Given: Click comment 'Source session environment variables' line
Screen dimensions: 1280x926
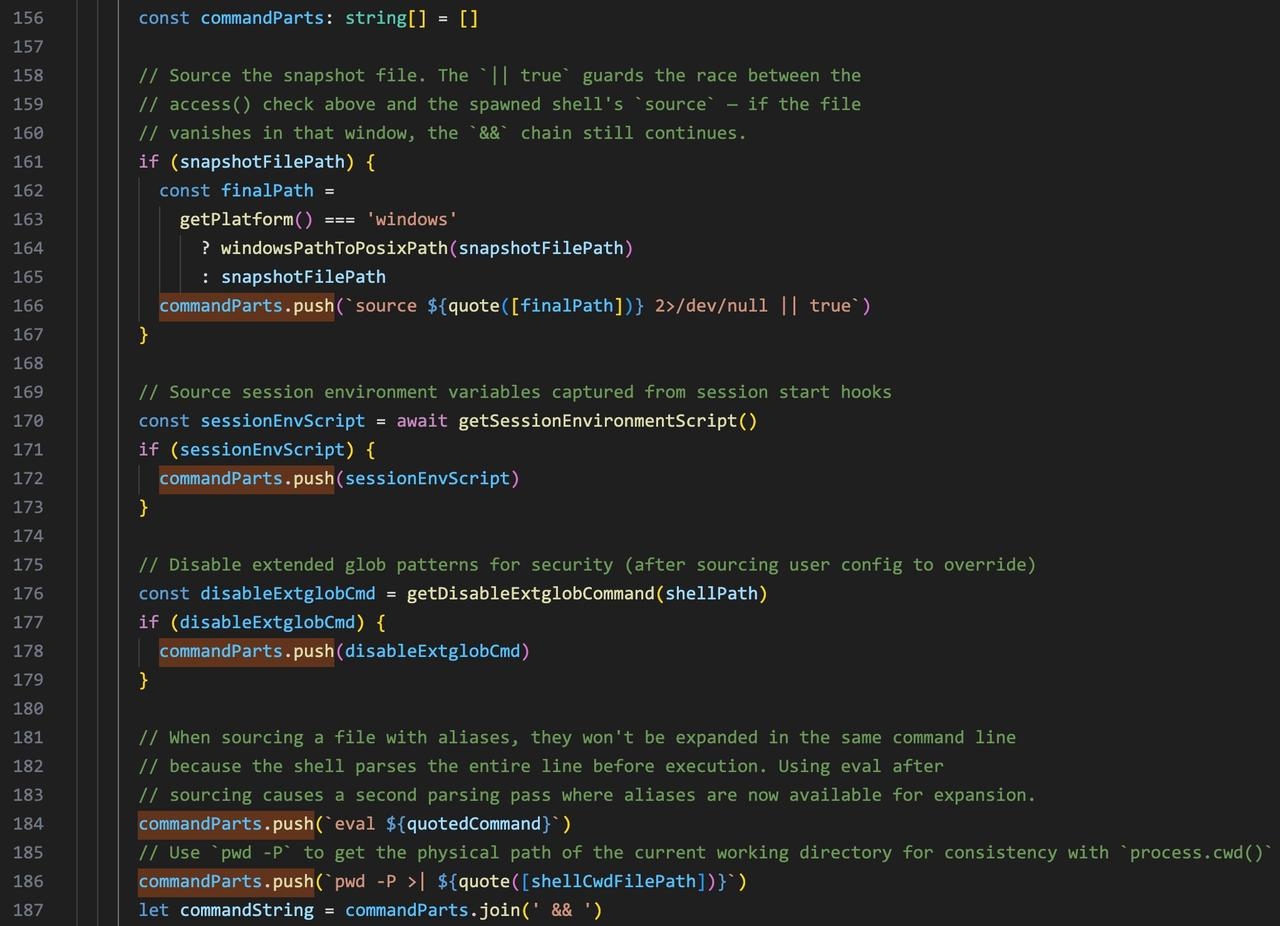Looking at the screenshot, I should (x=515, y=392).
